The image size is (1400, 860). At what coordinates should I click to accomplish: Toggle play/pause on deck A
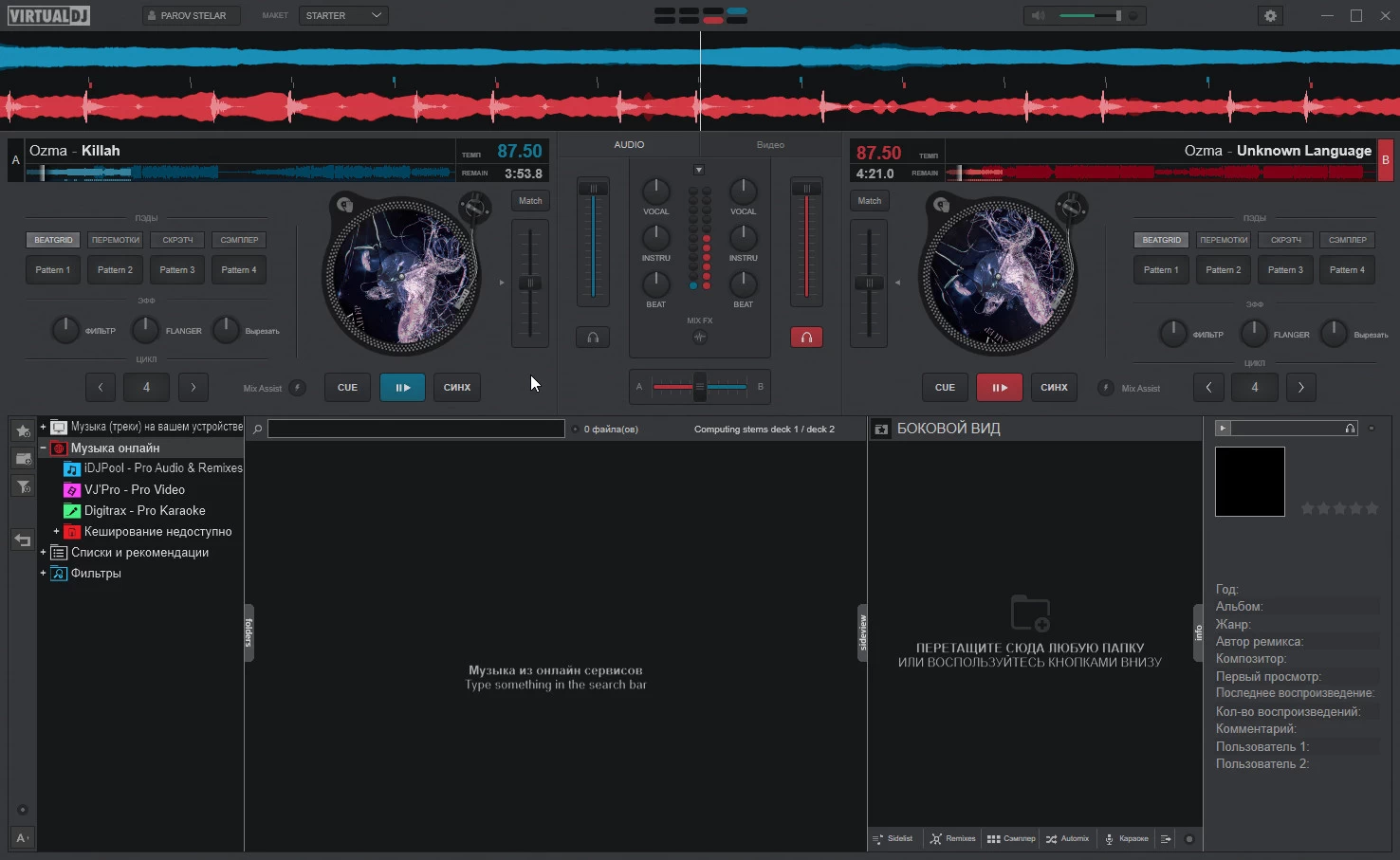click(x=402, y=388)
